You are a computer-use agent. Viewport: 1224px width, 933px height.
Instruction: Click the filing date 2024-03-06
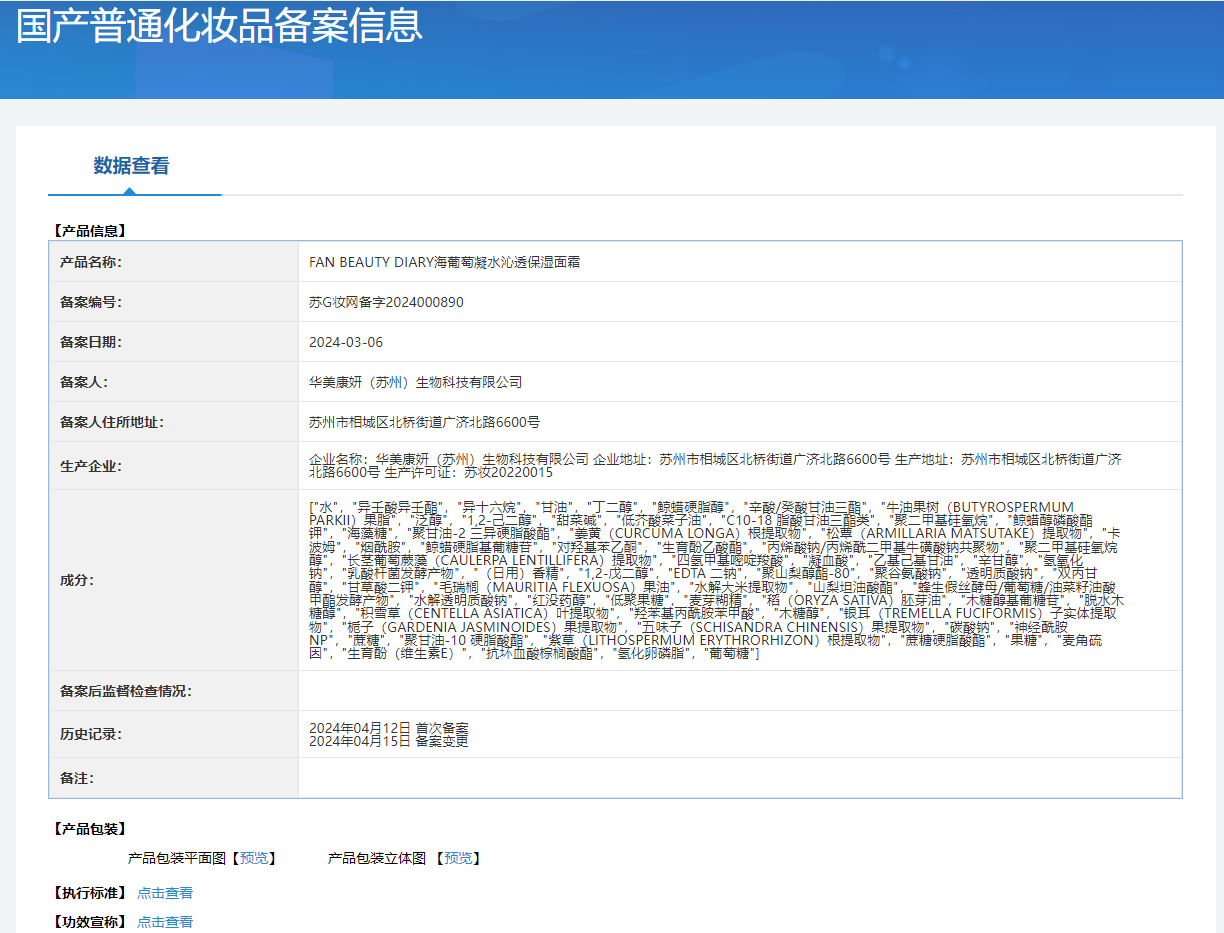tap(346, 342)
